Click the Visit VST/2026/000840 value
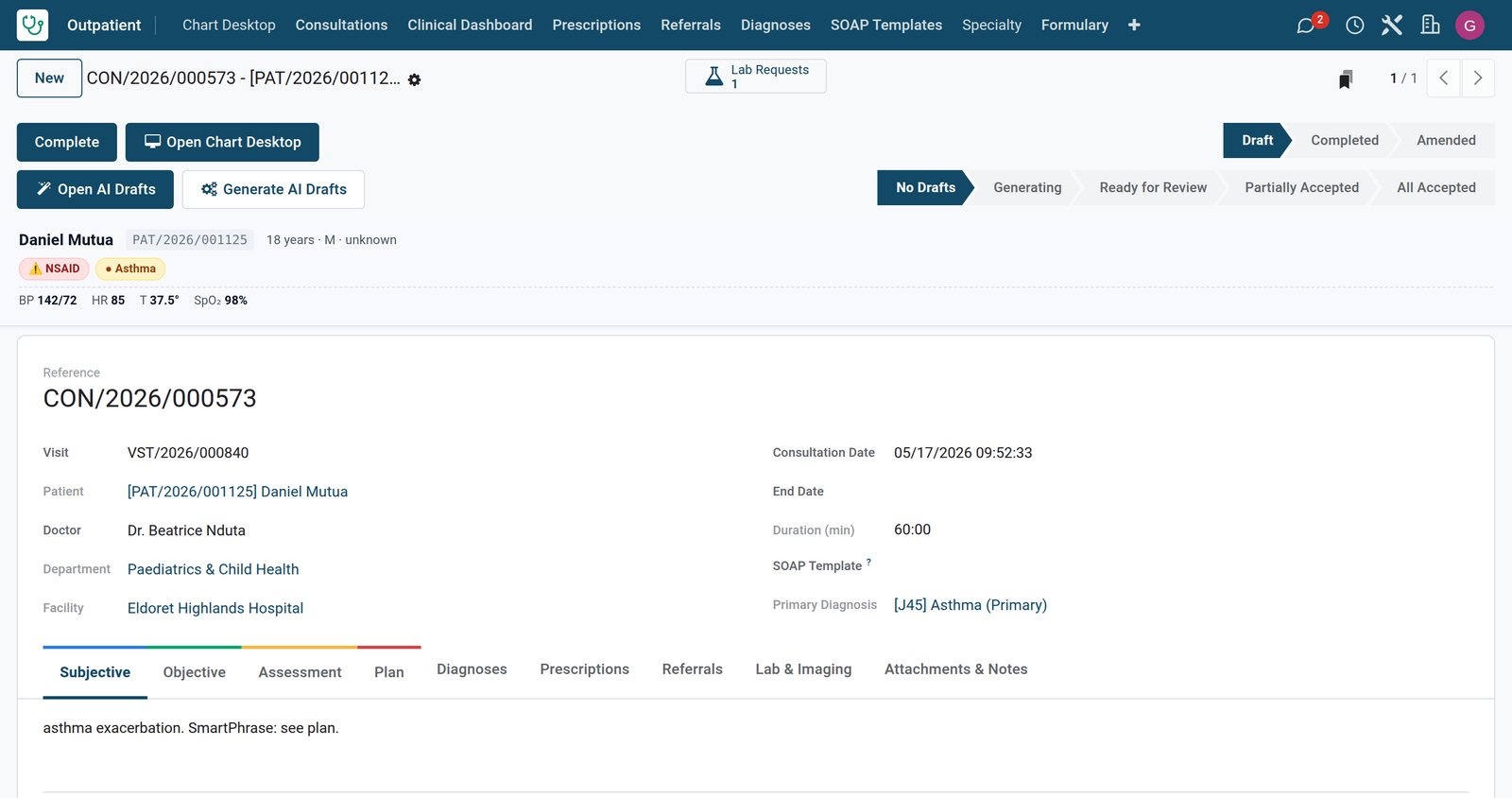This screenshot has height=798, width=1512. (x=188, y=453)
